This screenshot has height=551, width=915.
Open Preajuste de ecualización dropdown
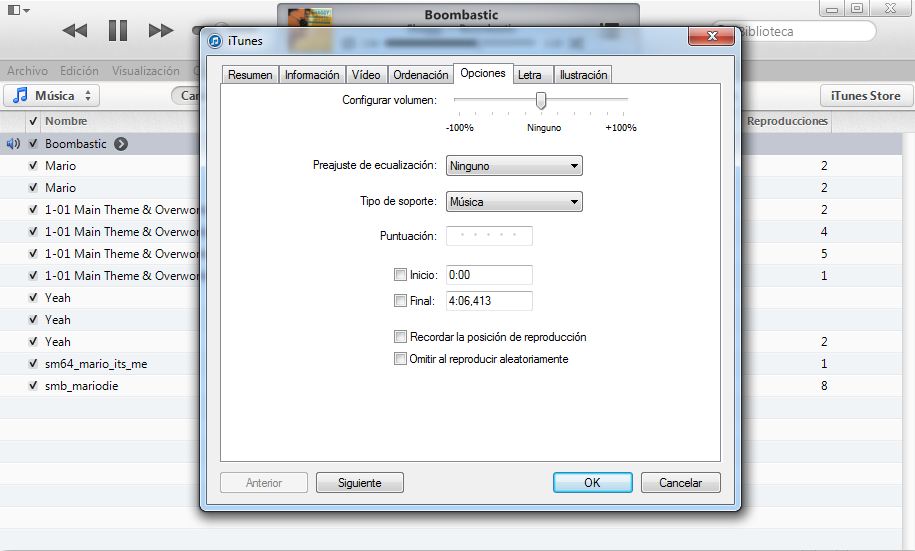514,166
